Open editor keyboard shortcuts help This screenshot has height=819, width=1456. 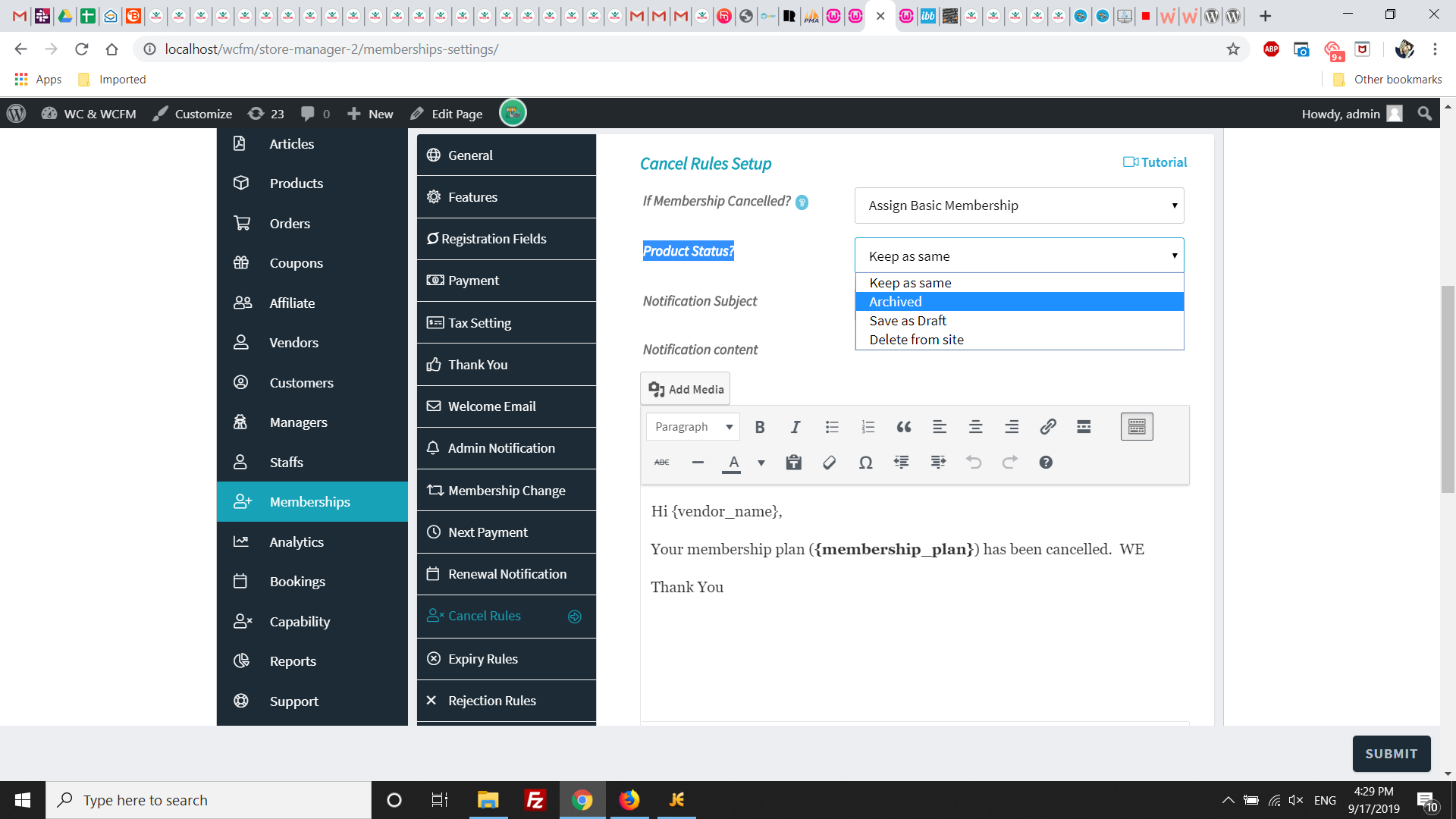coord(1046,463)
